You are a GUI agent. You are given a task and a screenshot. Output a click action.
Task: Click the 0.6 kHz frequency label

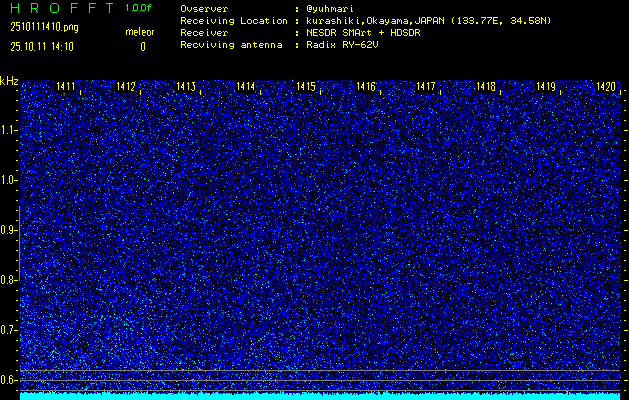point(9,379)
